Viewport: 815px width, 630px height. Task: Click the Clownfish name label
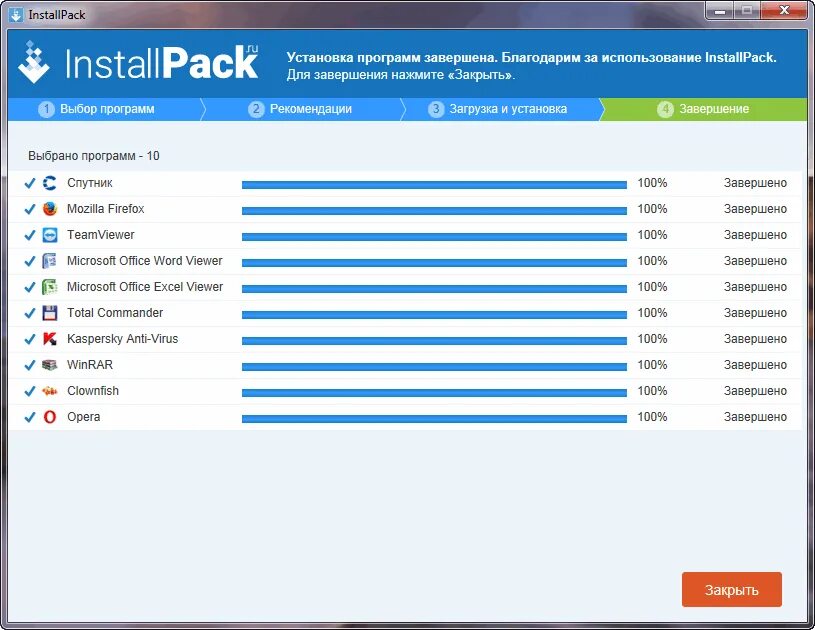tap(93, 391)
